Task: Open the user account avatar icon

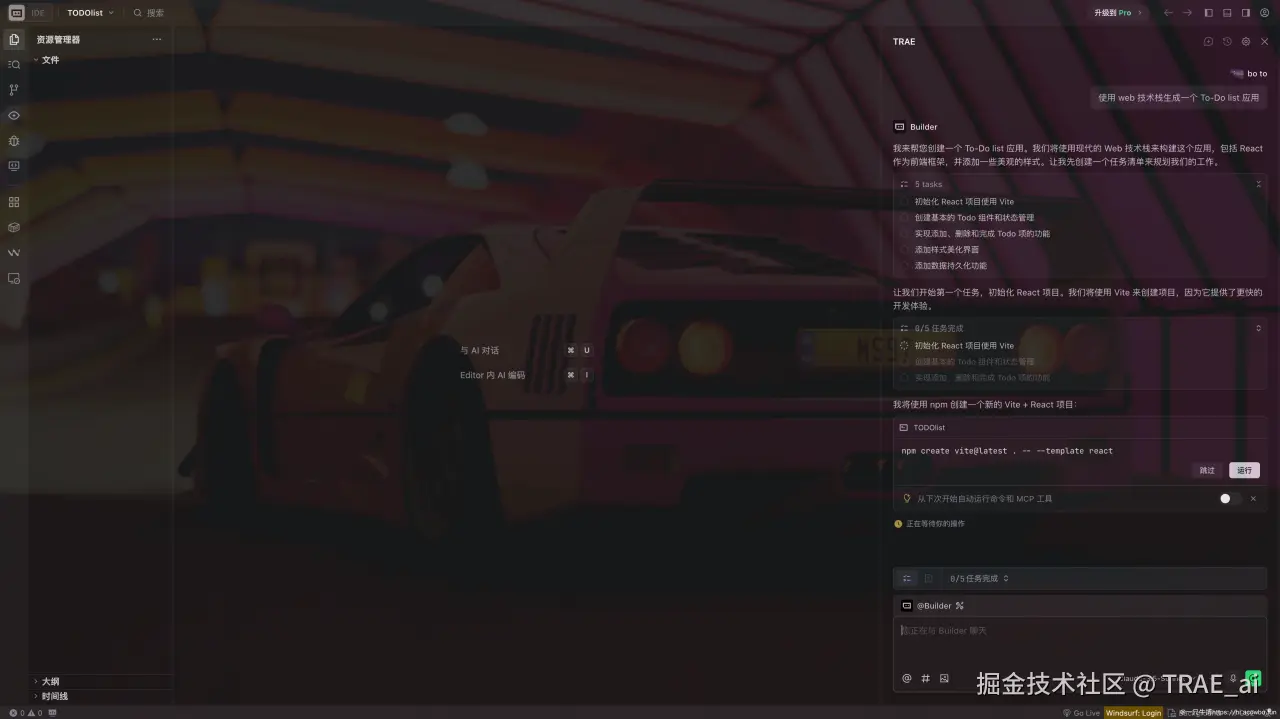Action: tap(1264, 13)
